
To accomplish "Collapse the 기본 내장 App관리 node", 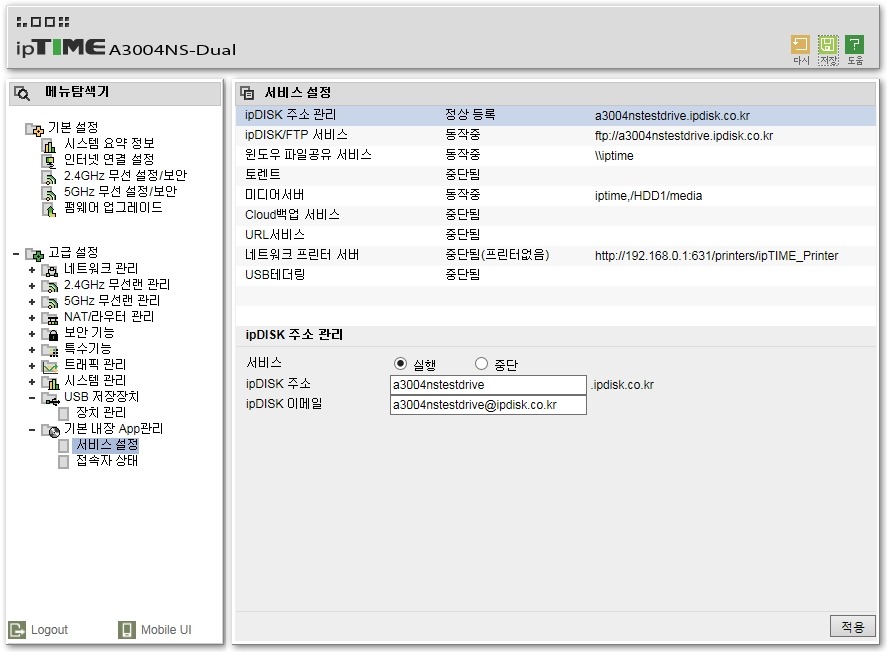I will (32, 430).
